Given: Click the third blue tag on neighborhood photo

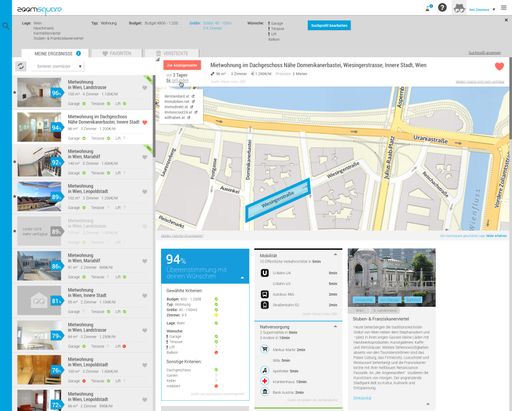Looking at the screenshot, I should [x=413, y=300].
